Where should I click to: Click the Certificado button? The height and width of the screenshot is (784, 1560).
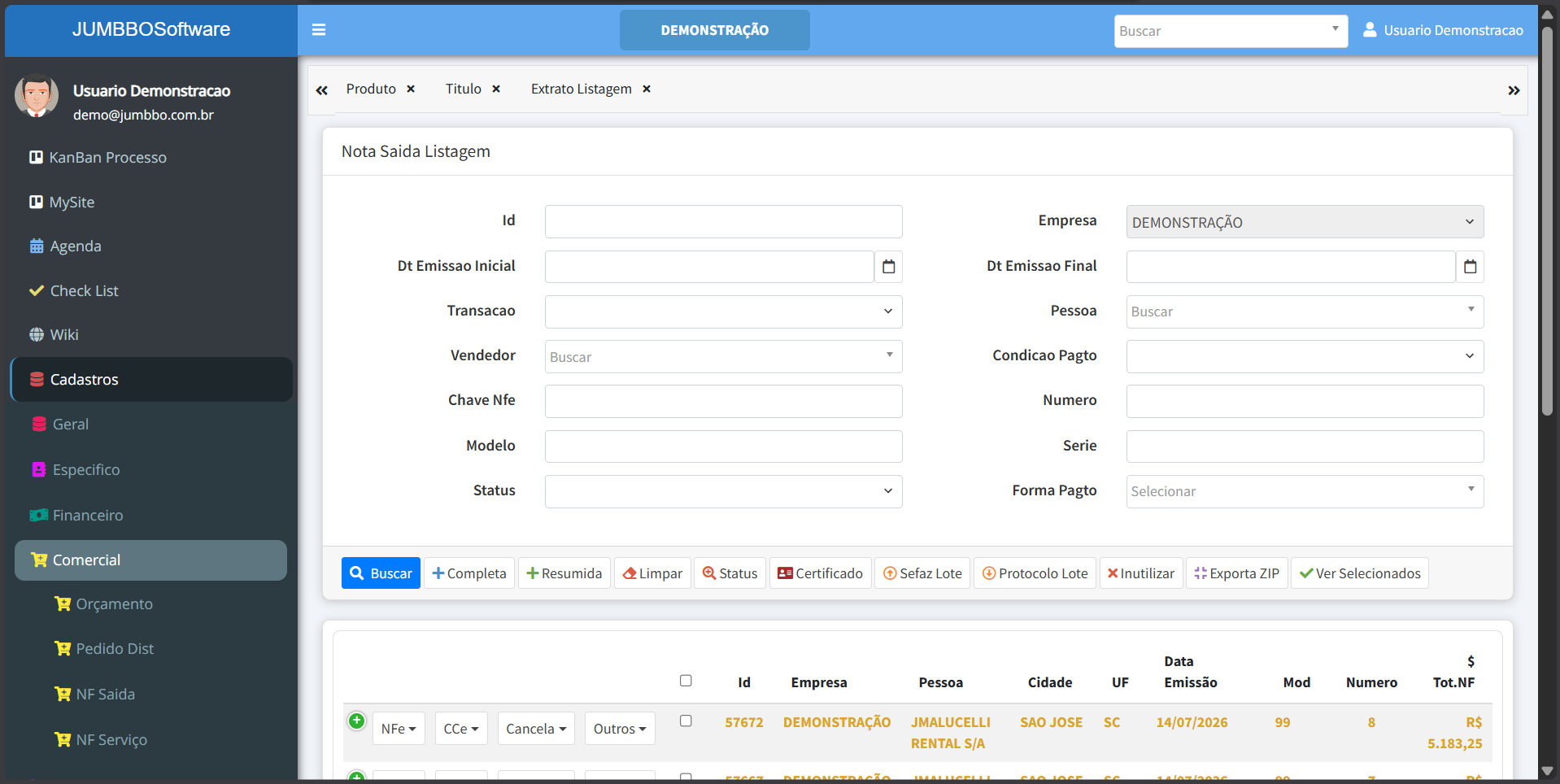[x=820, y=573]
